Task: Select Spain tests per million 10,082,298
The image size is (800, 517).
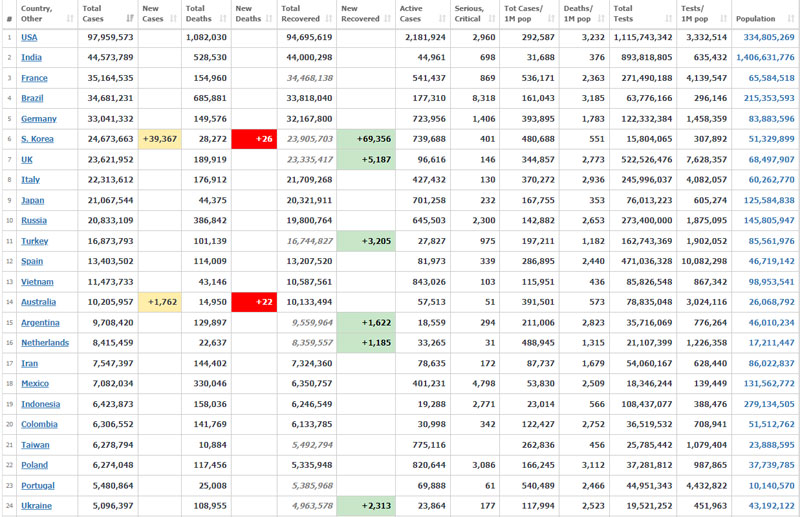Action: click(x=704, y=261)
